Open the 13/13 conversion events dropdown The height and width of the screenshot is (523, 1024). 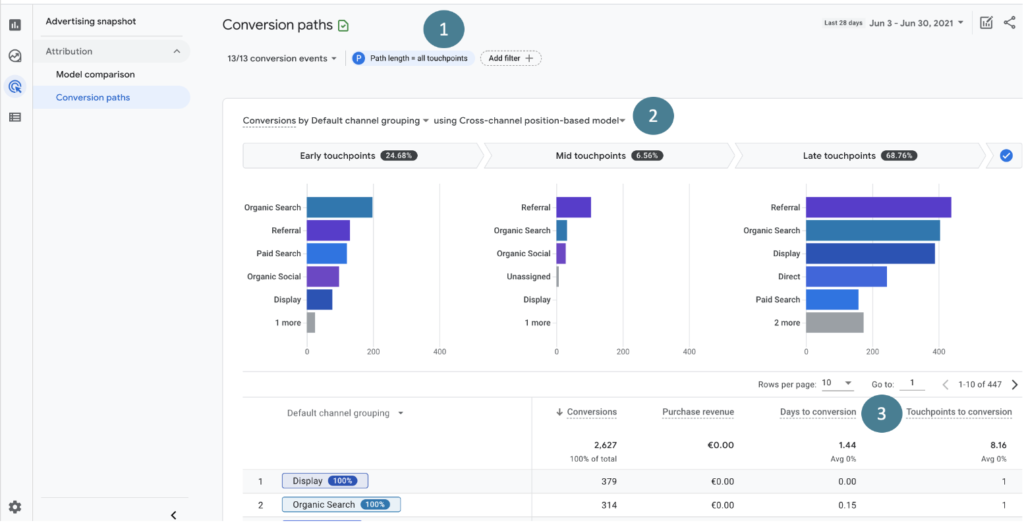[282, 58]
